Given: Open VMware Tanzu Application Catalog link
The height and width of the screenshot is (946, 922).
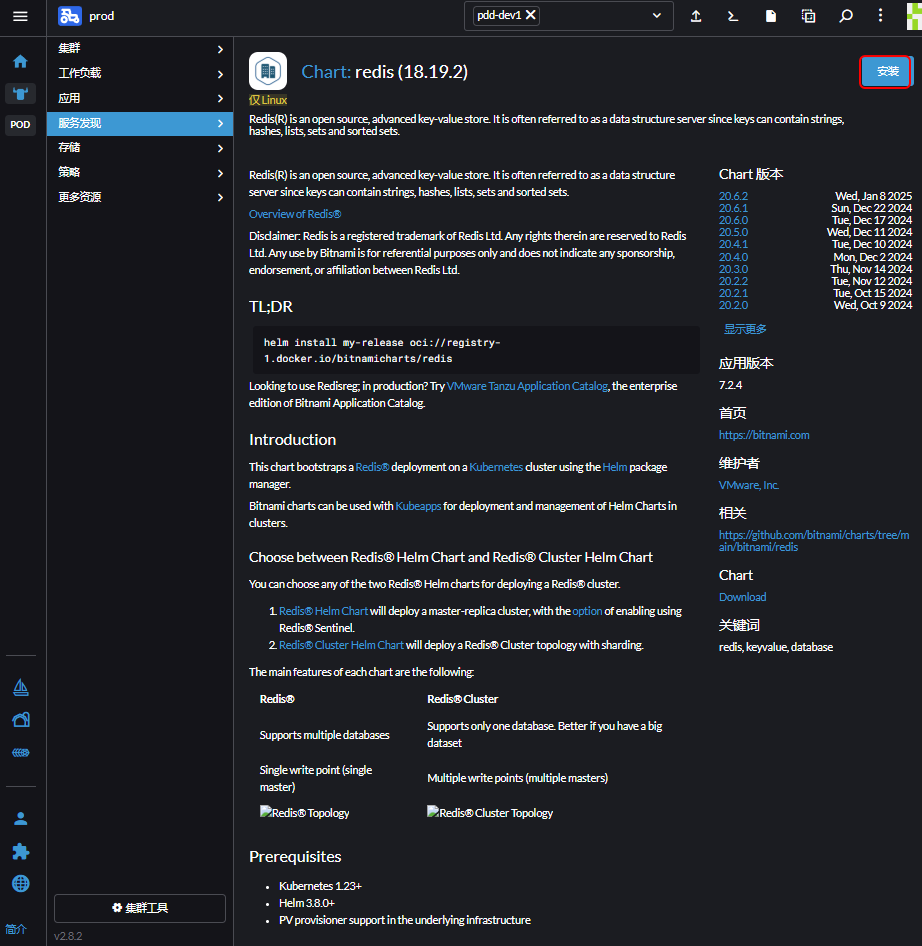Looking at the screenshot, I should 527,386.
